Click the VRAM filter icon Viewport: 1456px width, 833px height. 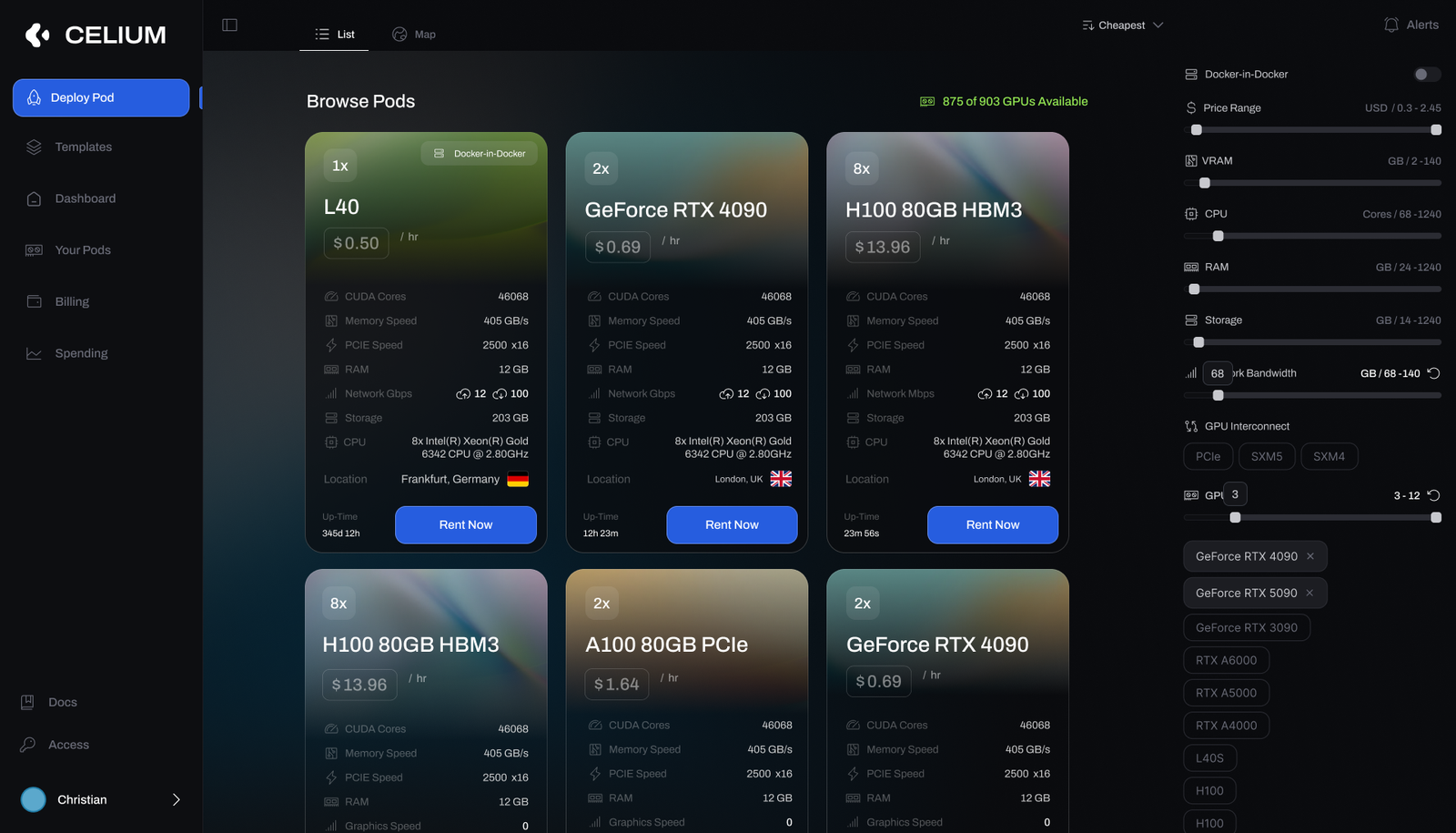click(x=1191, y=160)
